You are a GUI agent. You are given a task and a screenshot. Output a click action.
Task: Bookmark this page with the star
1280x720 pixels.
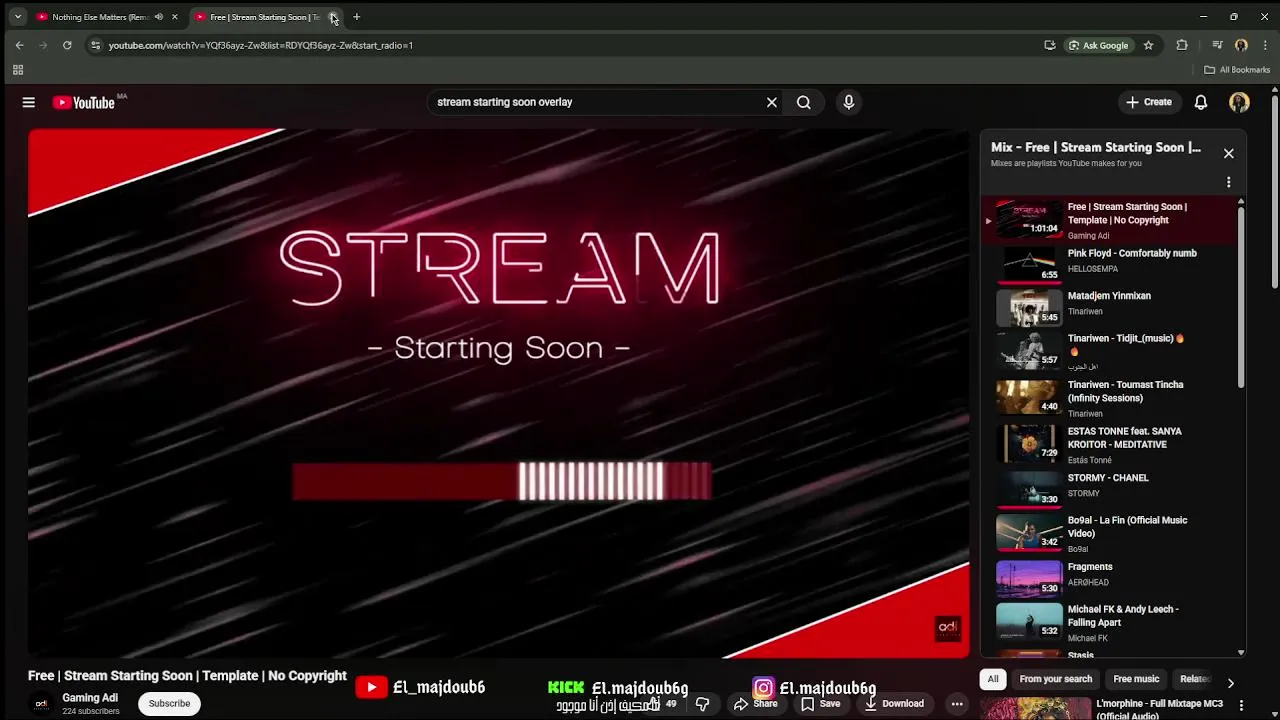tap(1148, 45)
